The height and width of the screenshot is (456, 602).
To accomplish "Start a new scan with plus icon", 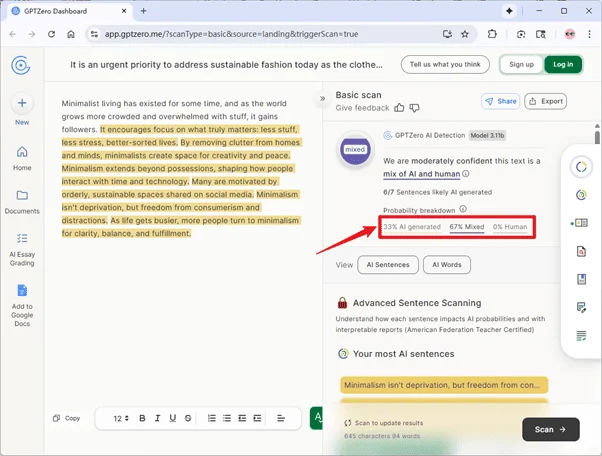I will [22, 103].
